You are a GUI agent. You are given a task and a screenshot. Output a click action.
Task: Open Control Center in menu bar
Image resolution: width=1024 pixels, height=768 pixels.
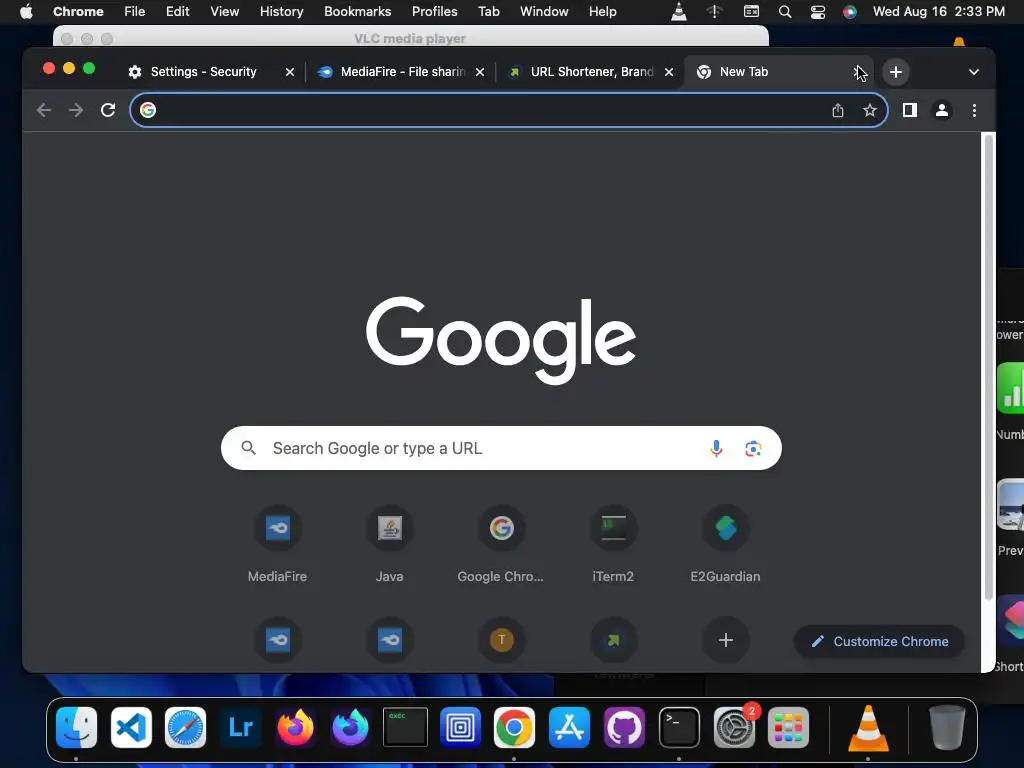click(x=818, y=11)
